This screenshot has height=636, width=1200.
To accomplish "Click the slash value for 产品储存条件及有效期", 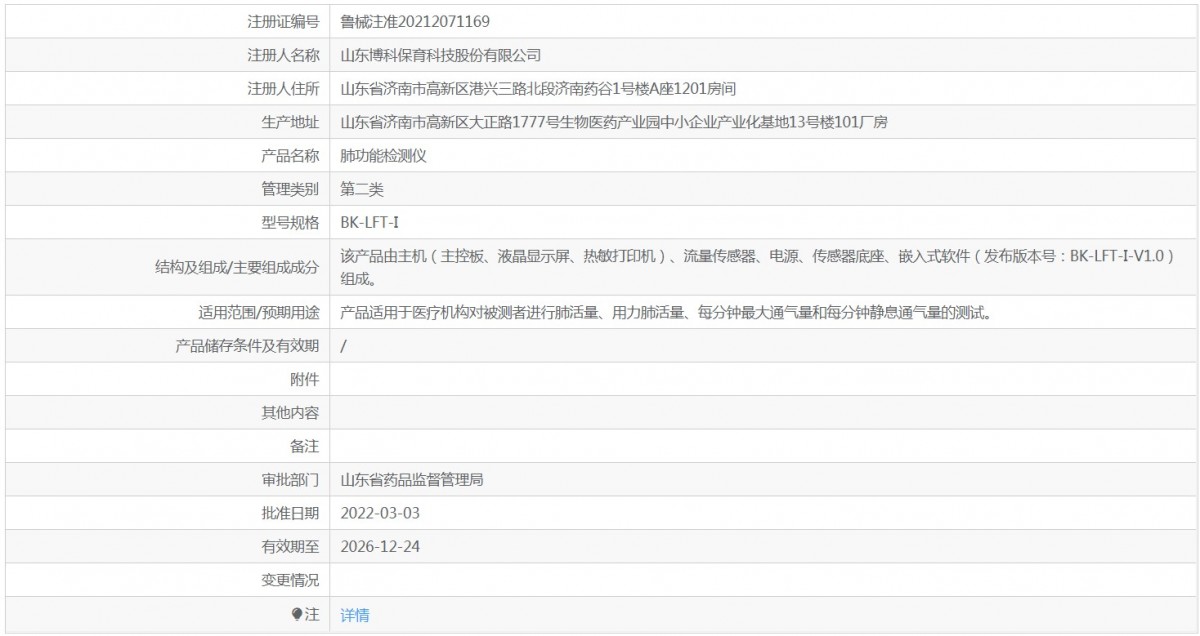I will click(343, 346).
